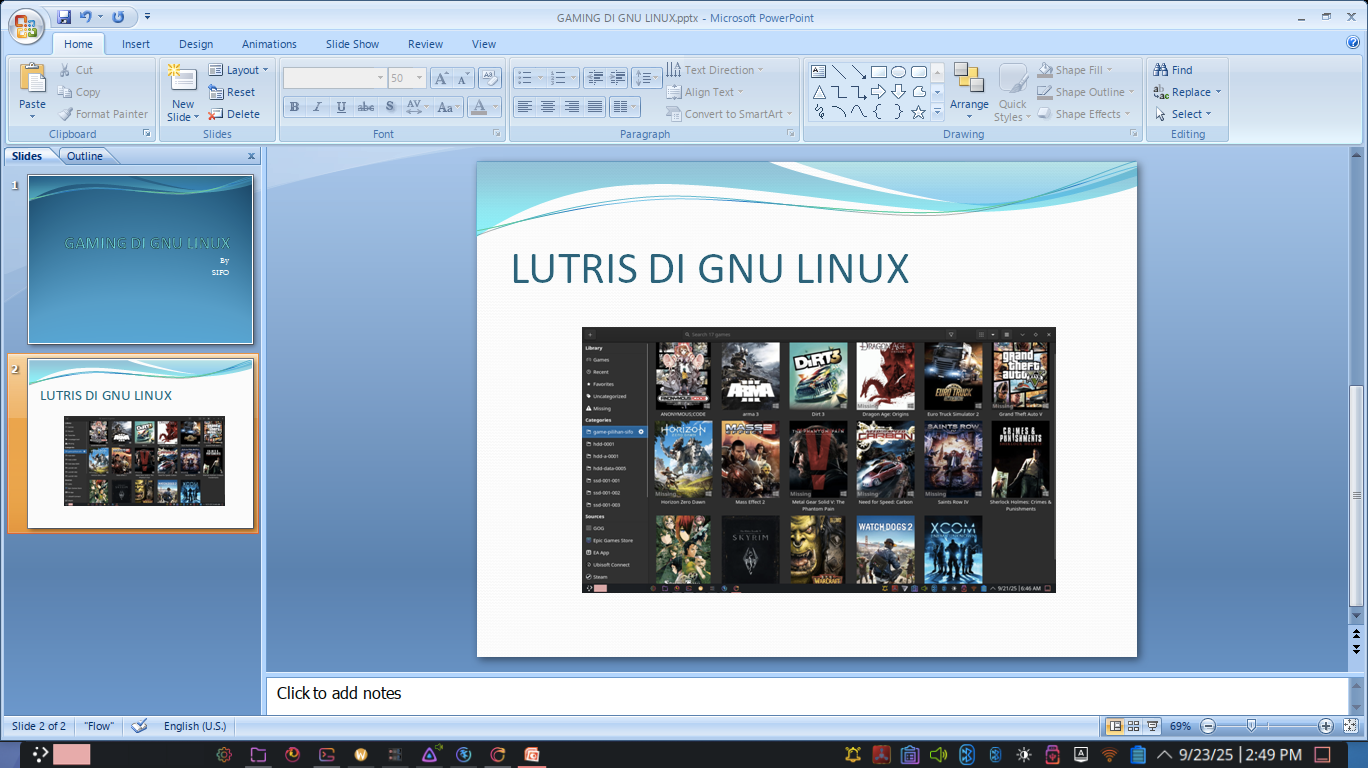
Task: Start Slide Show from status bar
Action: coord(1153,726)
